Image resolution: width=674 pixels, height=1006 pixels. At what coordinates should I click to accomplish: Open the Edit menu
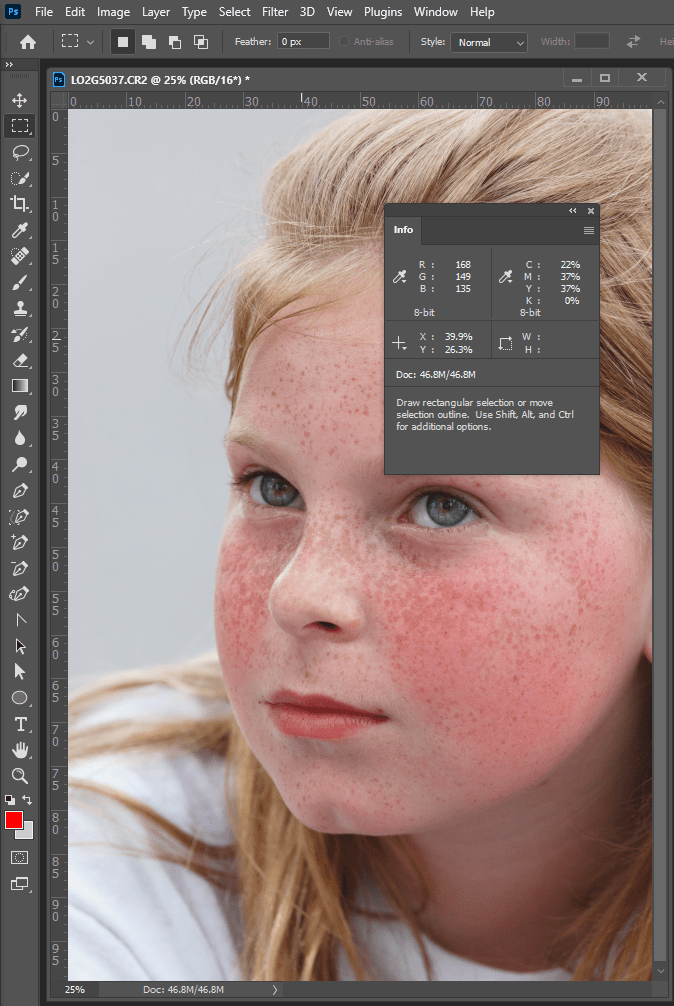pyautogui.click(x=75, y=12)
